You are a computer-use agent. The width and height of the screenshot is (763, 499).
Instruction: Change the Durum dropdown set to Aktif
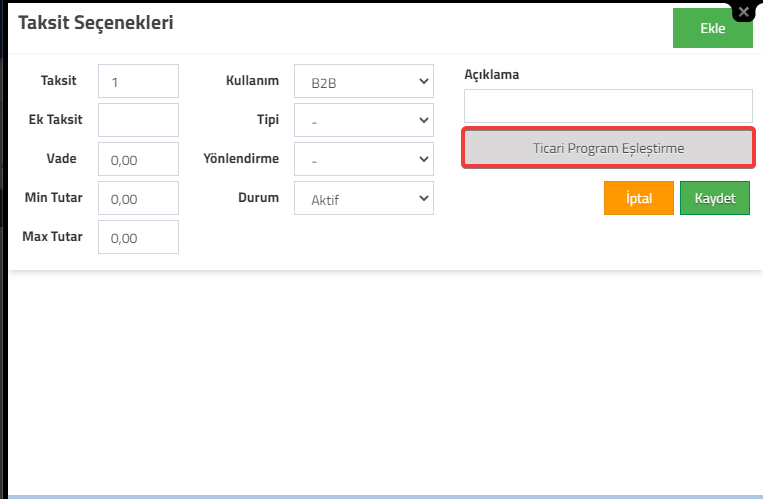click(x=363, y=198)
